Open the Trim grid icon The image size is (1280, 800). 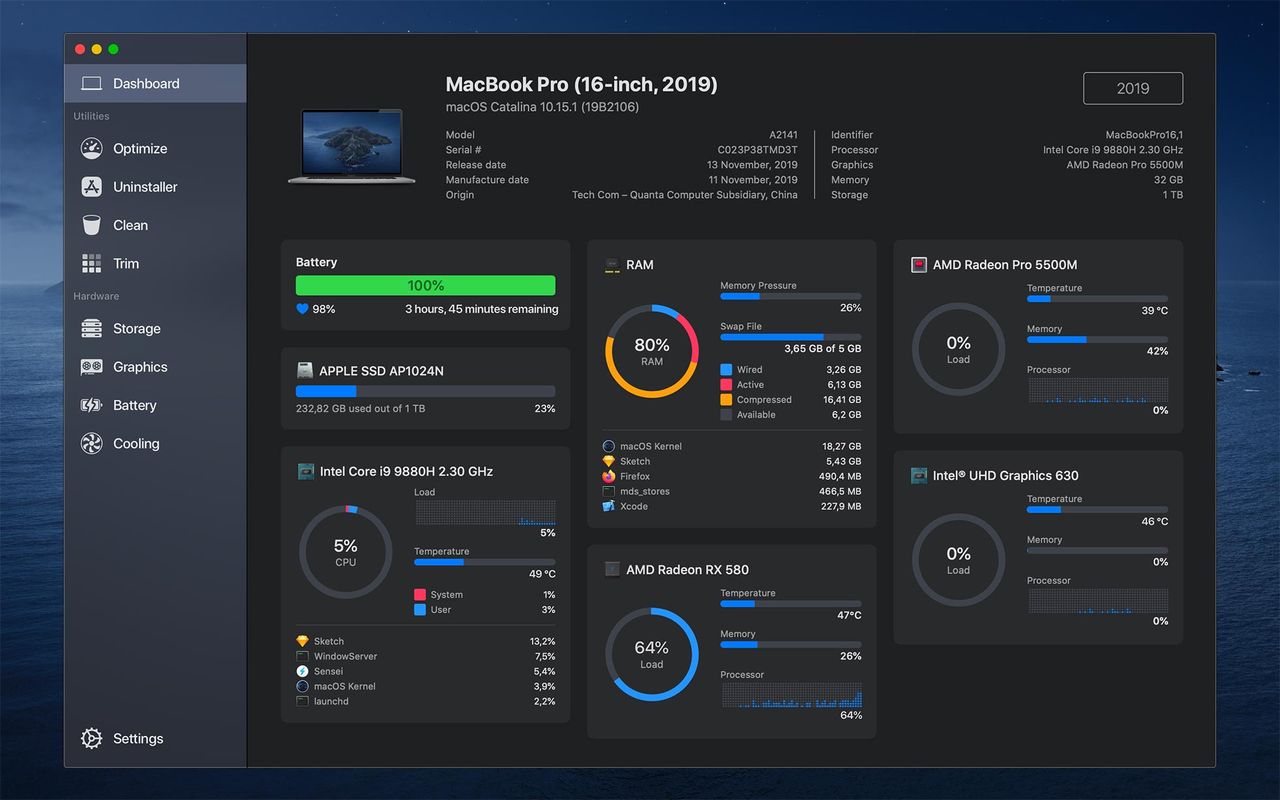(92, 264)
